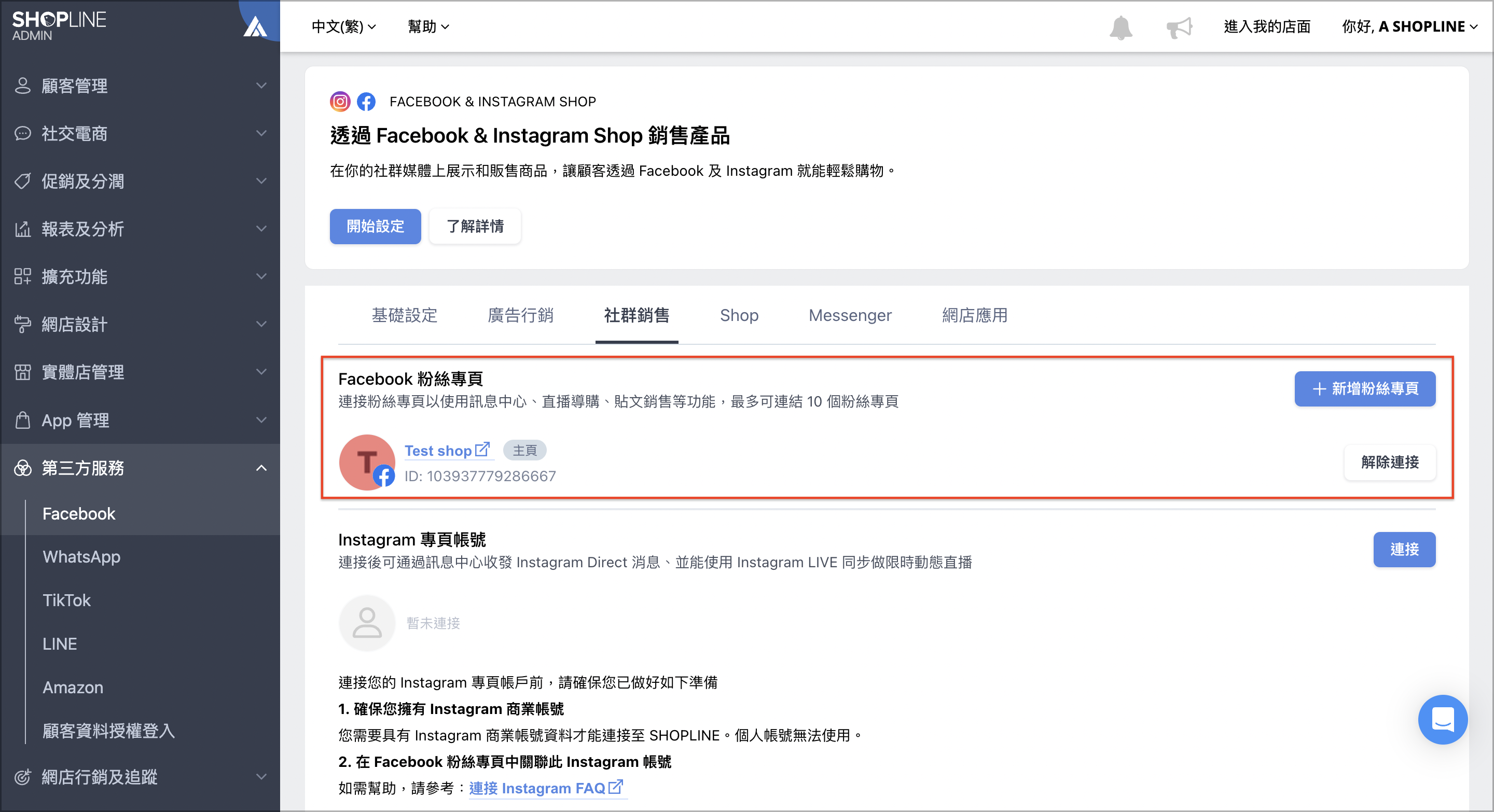Expand the 社交電商 menu chevron

[261, 133]
